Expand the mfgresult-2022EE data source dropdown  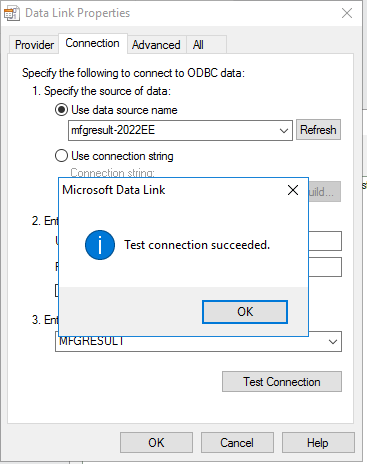pyautogui.click(x=284, y=130)
